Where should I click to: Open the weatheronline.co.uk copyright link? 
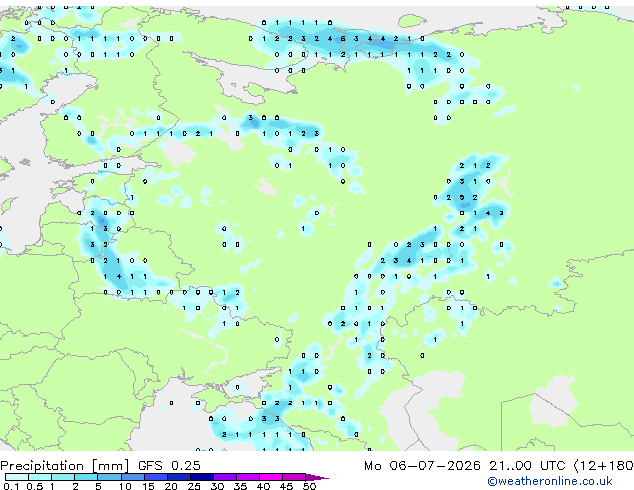point(550,481)
